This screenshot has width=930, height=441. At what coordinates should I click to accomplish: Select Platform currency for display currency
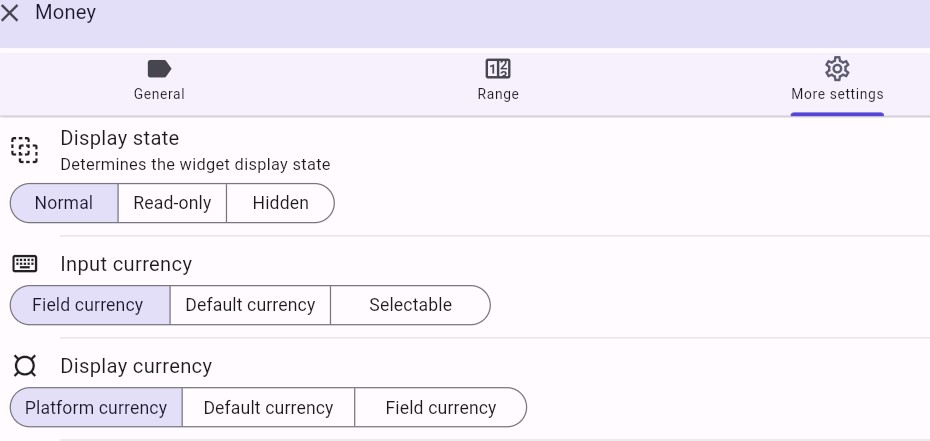[96, 407]
